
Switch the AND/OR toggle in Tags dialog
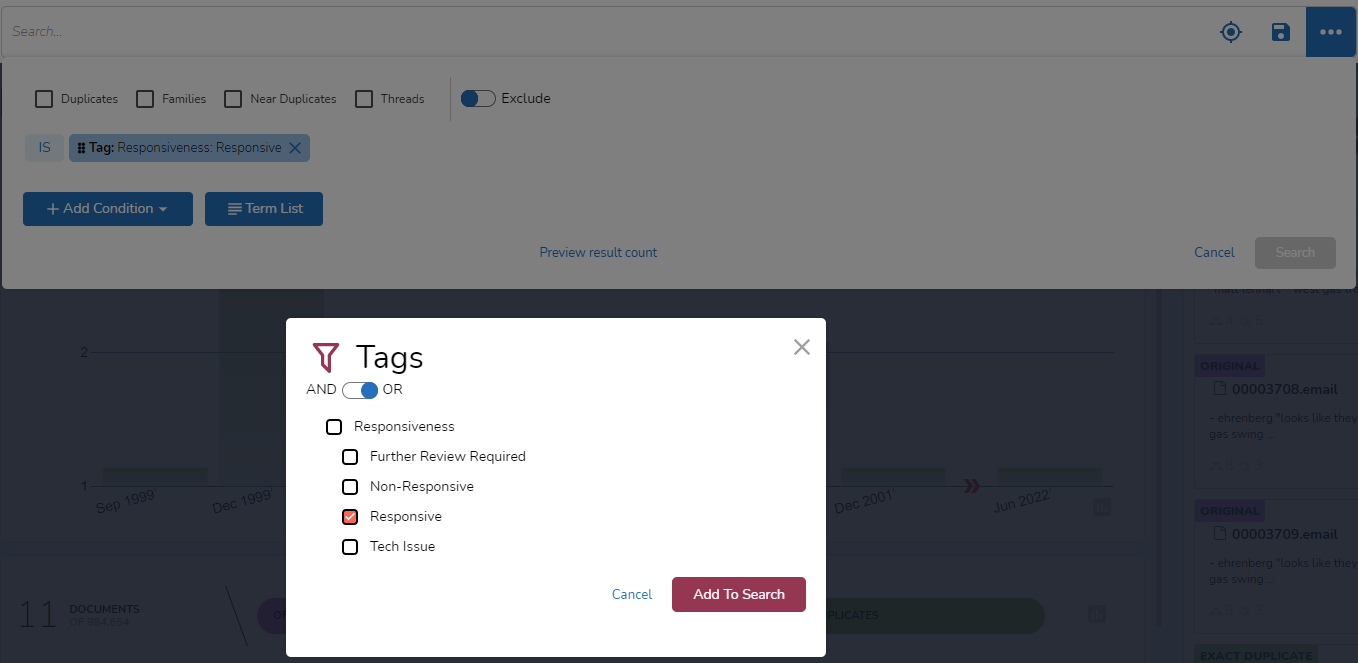360,390
